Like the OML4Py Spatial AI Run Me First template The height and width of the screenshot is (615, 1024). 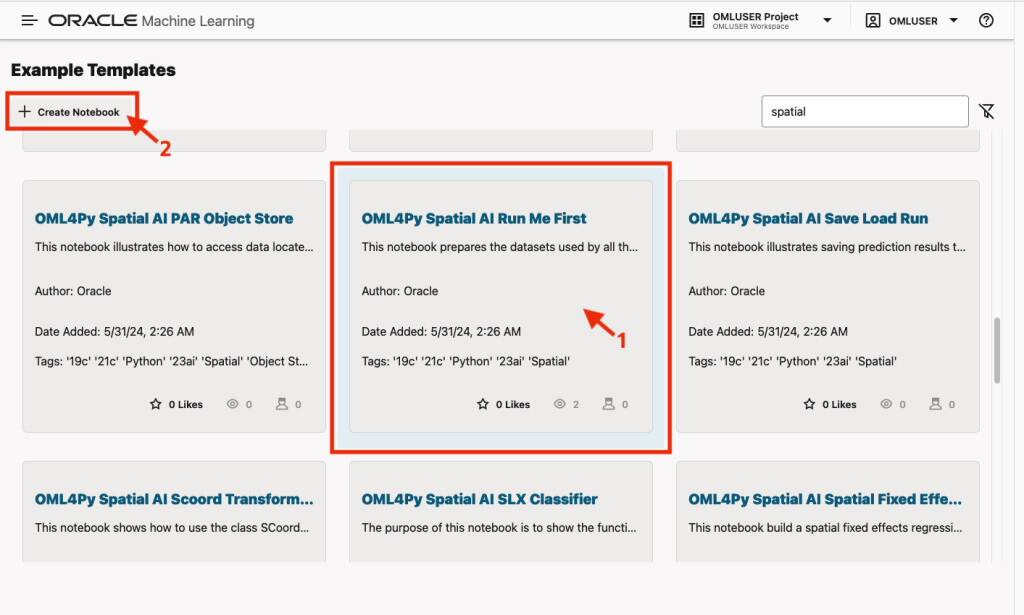(483, 404)
